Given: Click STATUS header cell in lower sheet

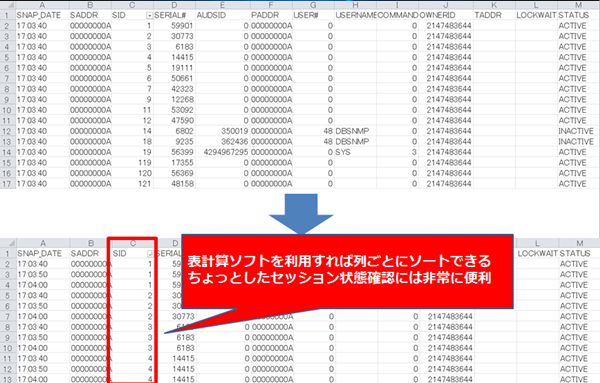Looking at the screenshot, I should [x=579, y=253].
